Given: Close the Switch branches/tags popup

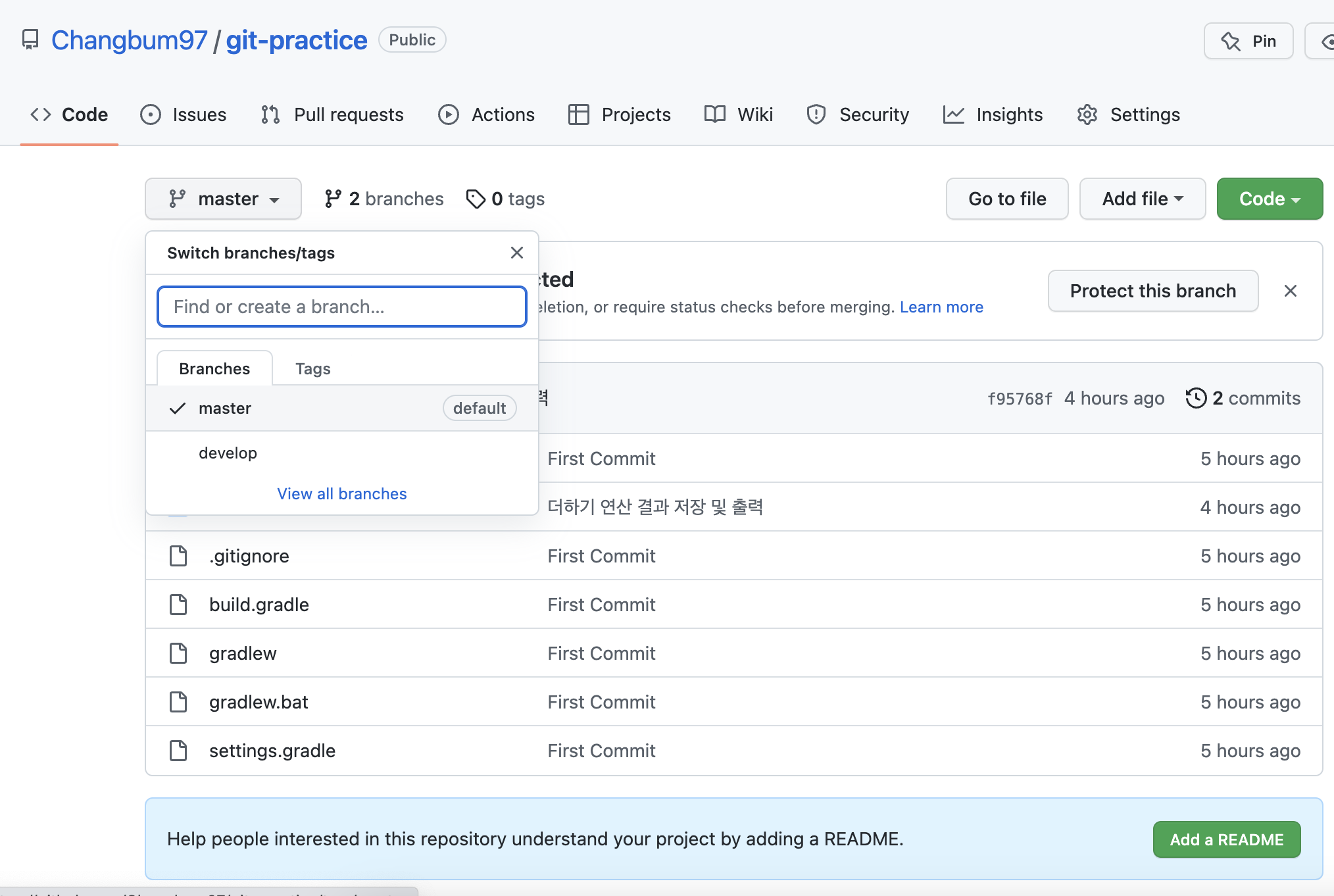Looking at the screenshot, I should pyautogui.click(x=517, y=253).
